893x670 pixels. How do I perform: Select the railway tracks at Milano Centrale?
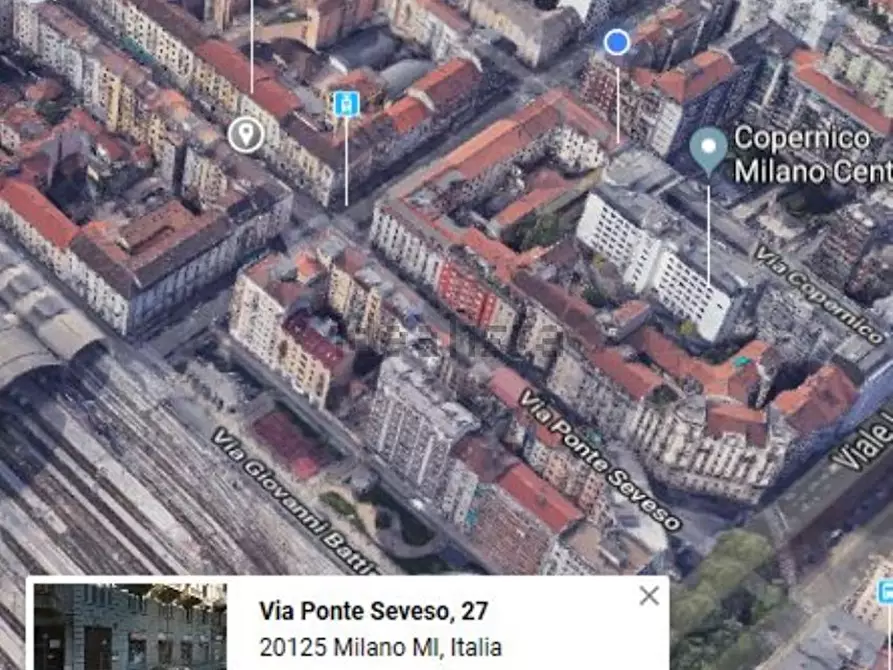tap(100, 480)
